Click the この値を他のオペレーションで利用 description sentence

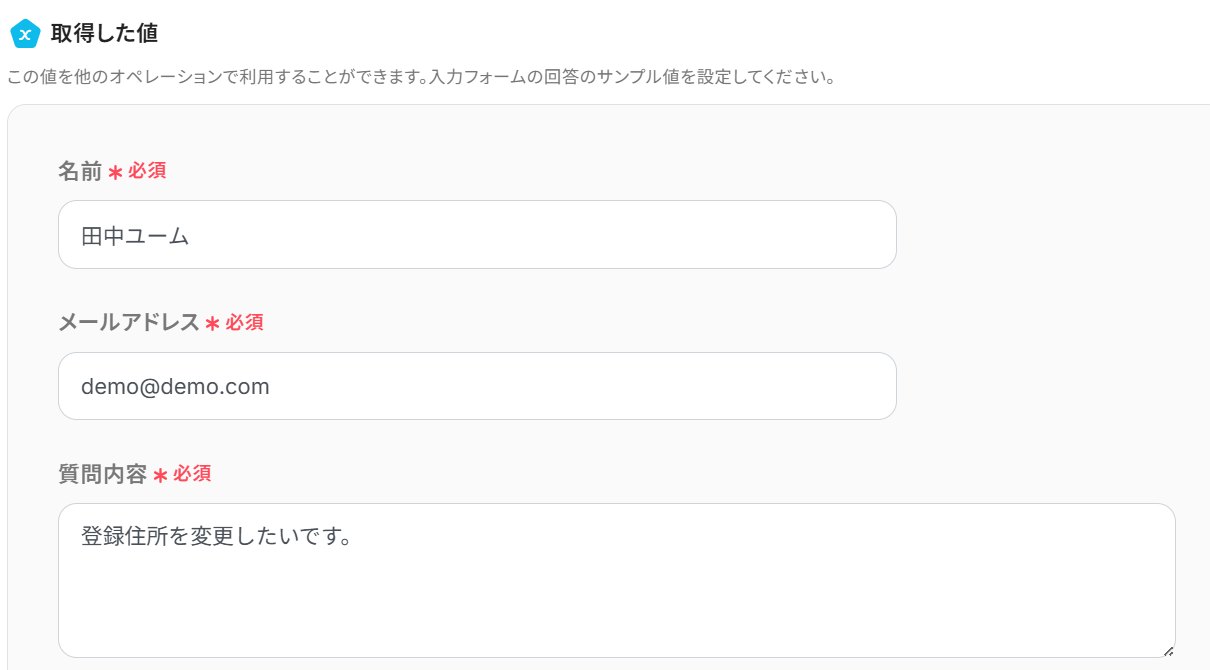pos(216,77)
